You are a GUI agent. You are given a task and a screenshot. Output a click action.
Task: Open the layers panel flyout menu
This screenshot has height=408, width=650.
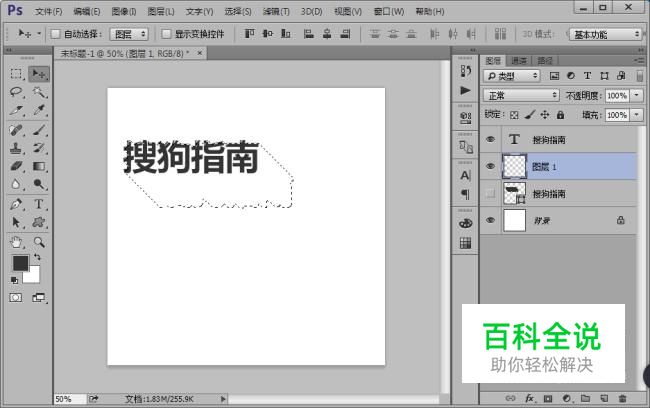point(639,61)
